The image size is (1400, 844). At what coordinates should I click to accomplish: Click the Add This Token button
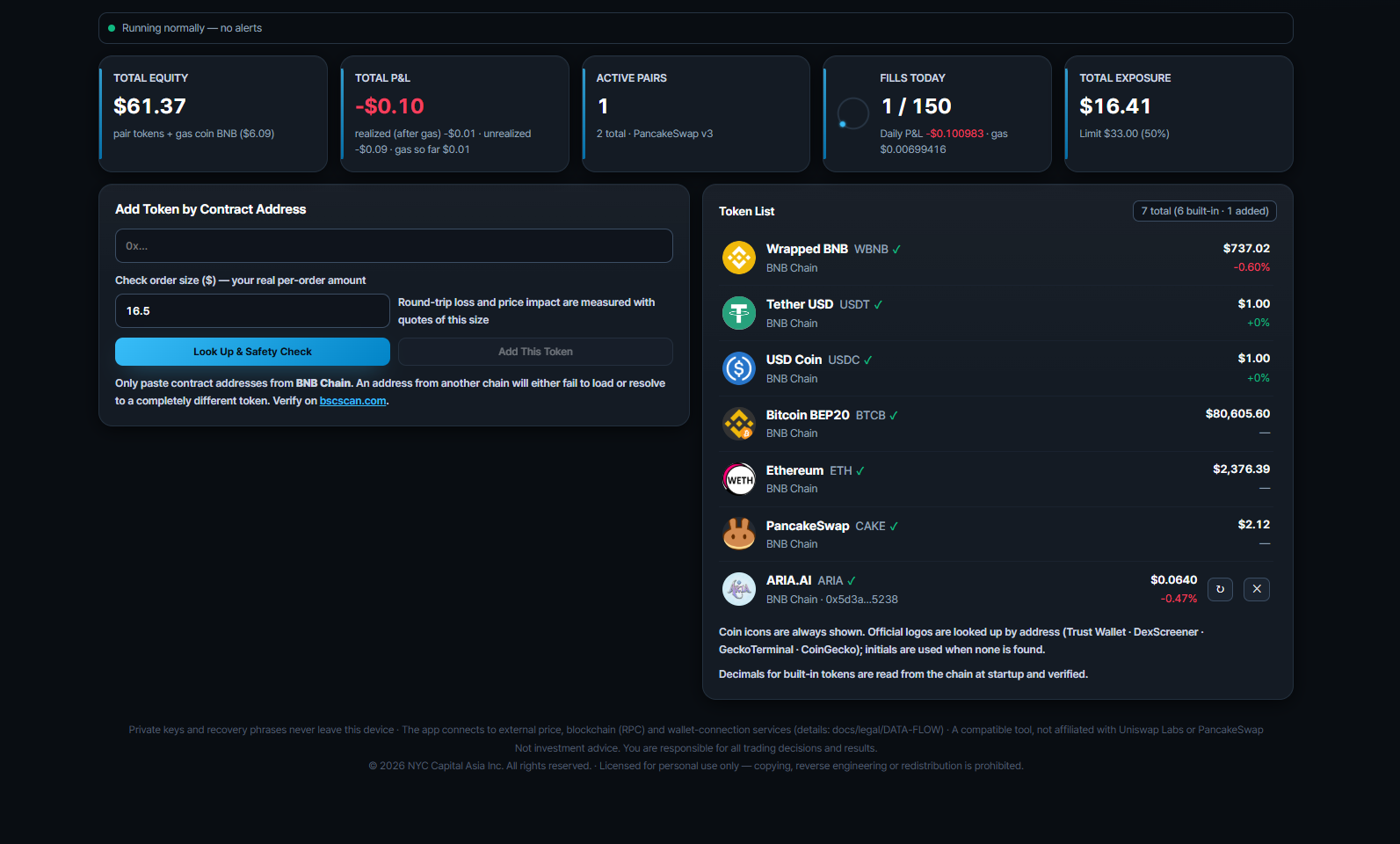[535, 352]
